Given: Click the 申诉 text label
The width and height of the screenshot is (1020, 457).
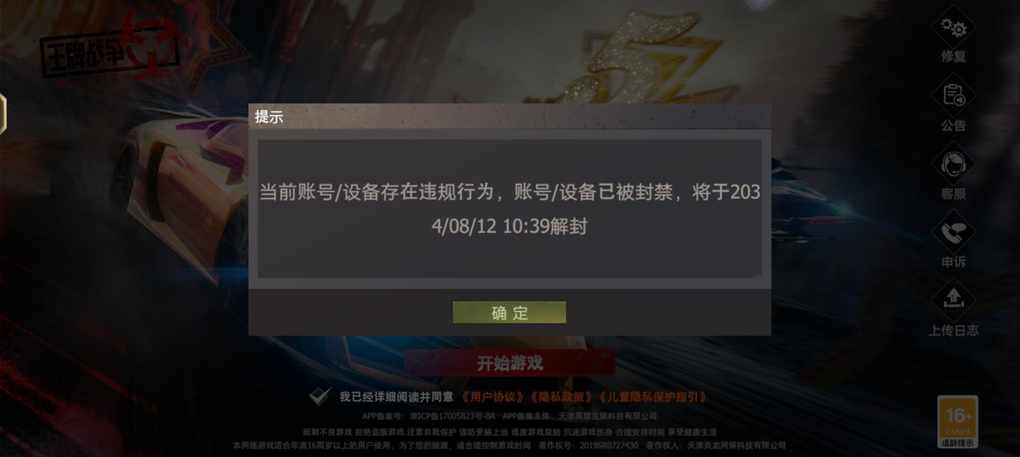Looking at the screenshot, I should 954,262.
